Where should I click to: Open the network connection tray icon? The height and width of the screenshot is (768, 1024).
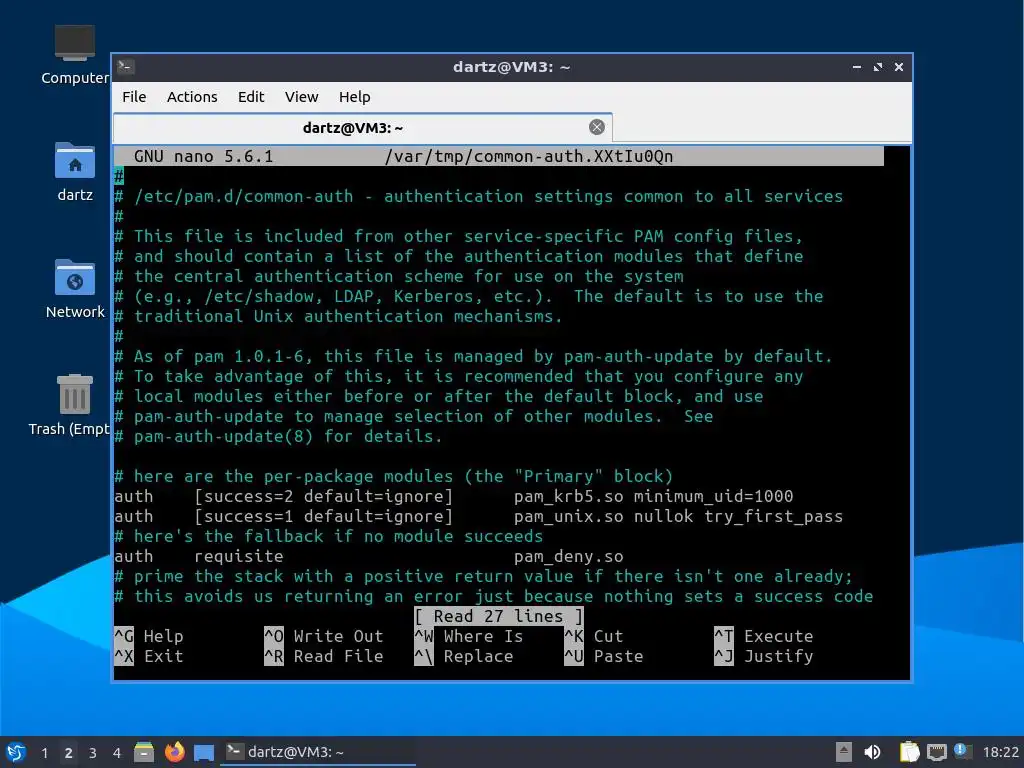(936, 752)
